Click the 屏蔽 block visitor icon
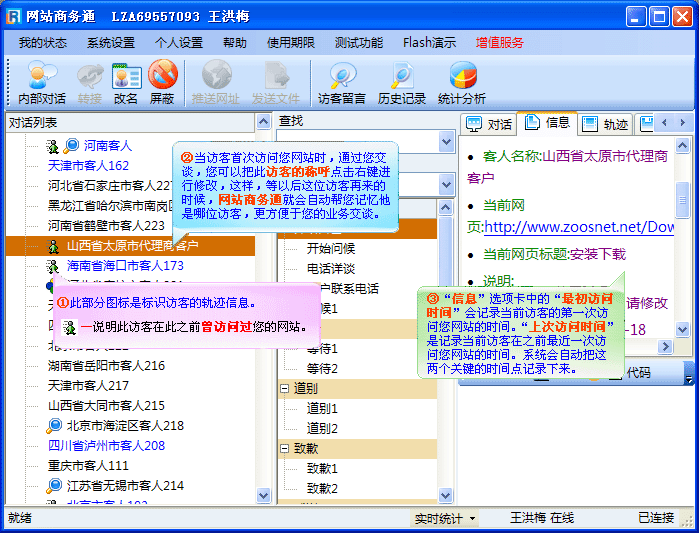The height and width of the screenshot is (533, 699). pyautogui.click(x=162, y=82)
